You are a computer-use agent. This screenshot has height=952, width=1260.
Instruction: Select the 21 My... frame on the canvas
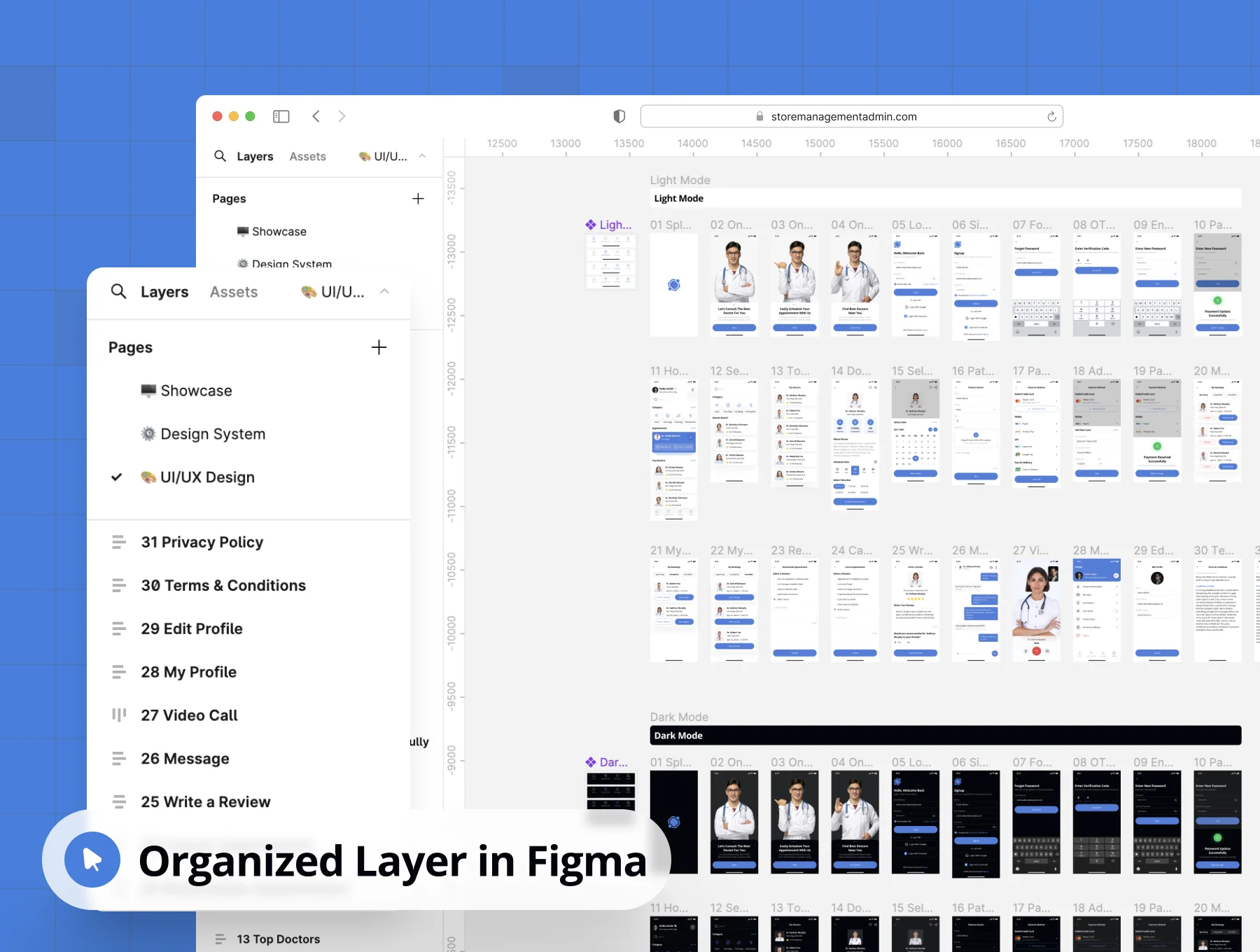[x=674, y=610]
